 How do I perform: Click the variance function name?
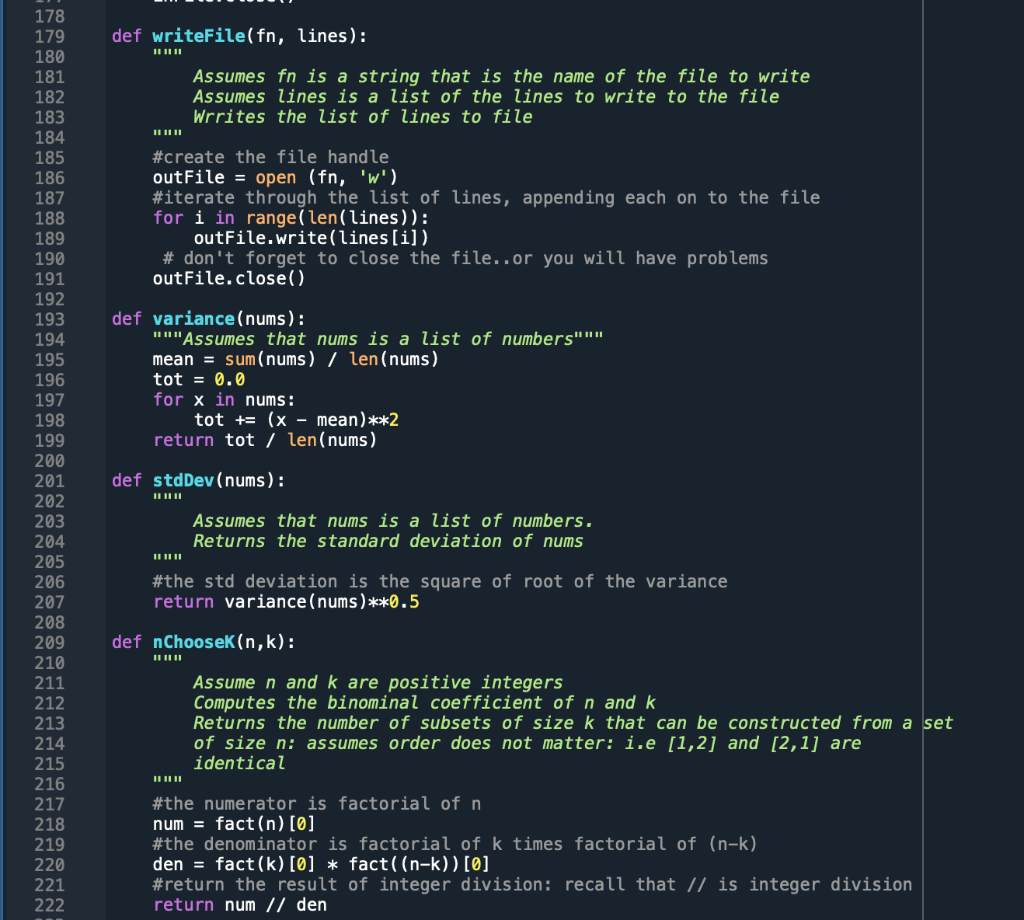193,319
